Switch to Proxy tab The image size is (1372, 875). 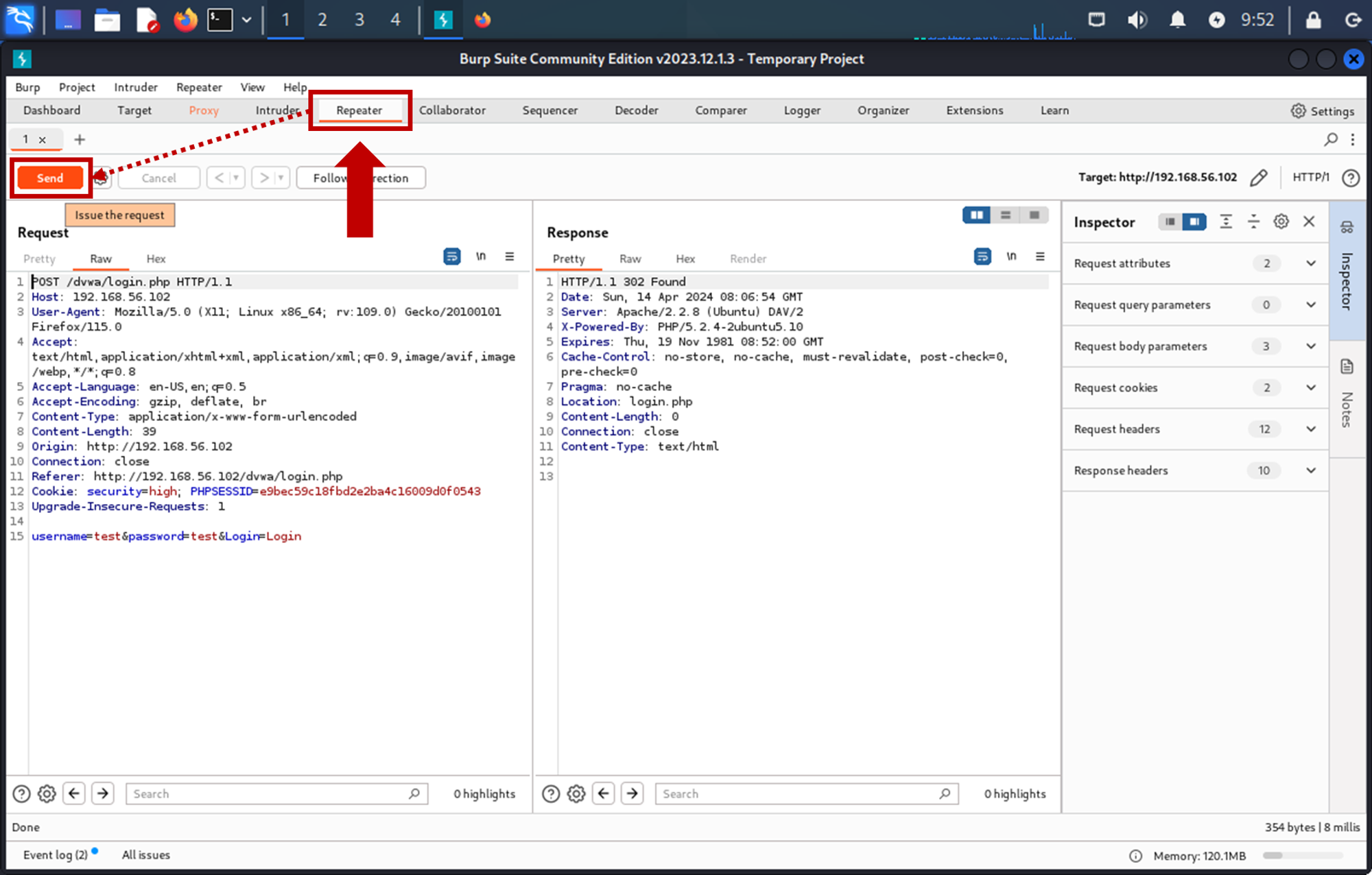[x=204, y=110]
